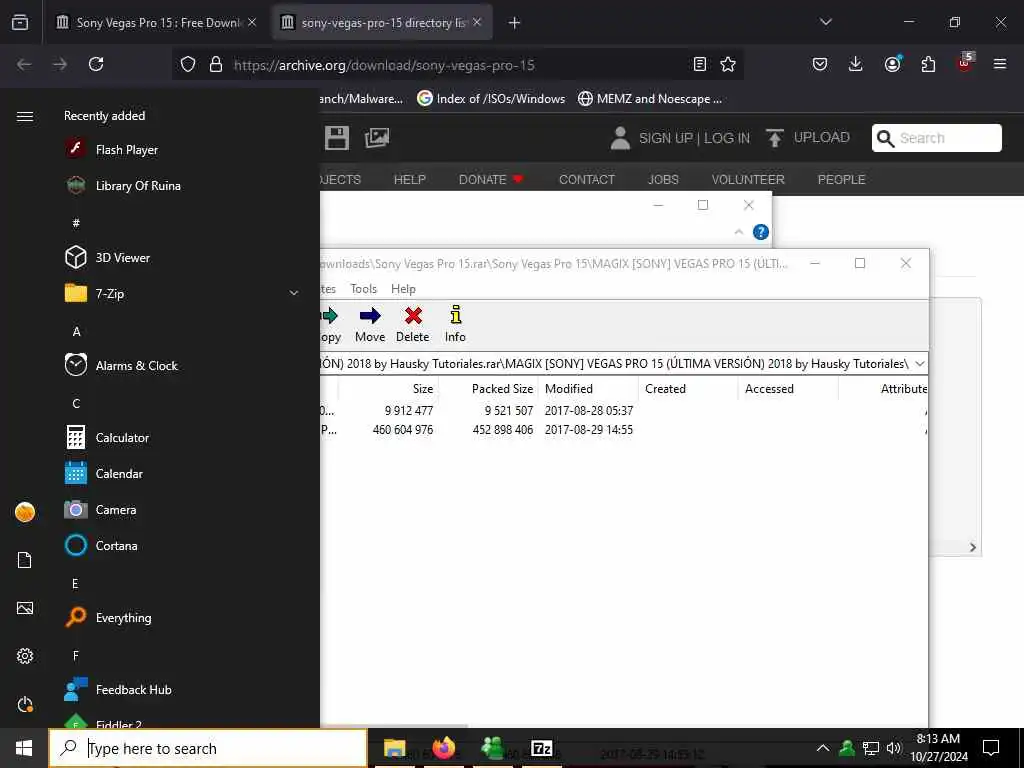Open Power options in Start sidebar
This screenshot has height=768, width=1024.
coord(25,704)
